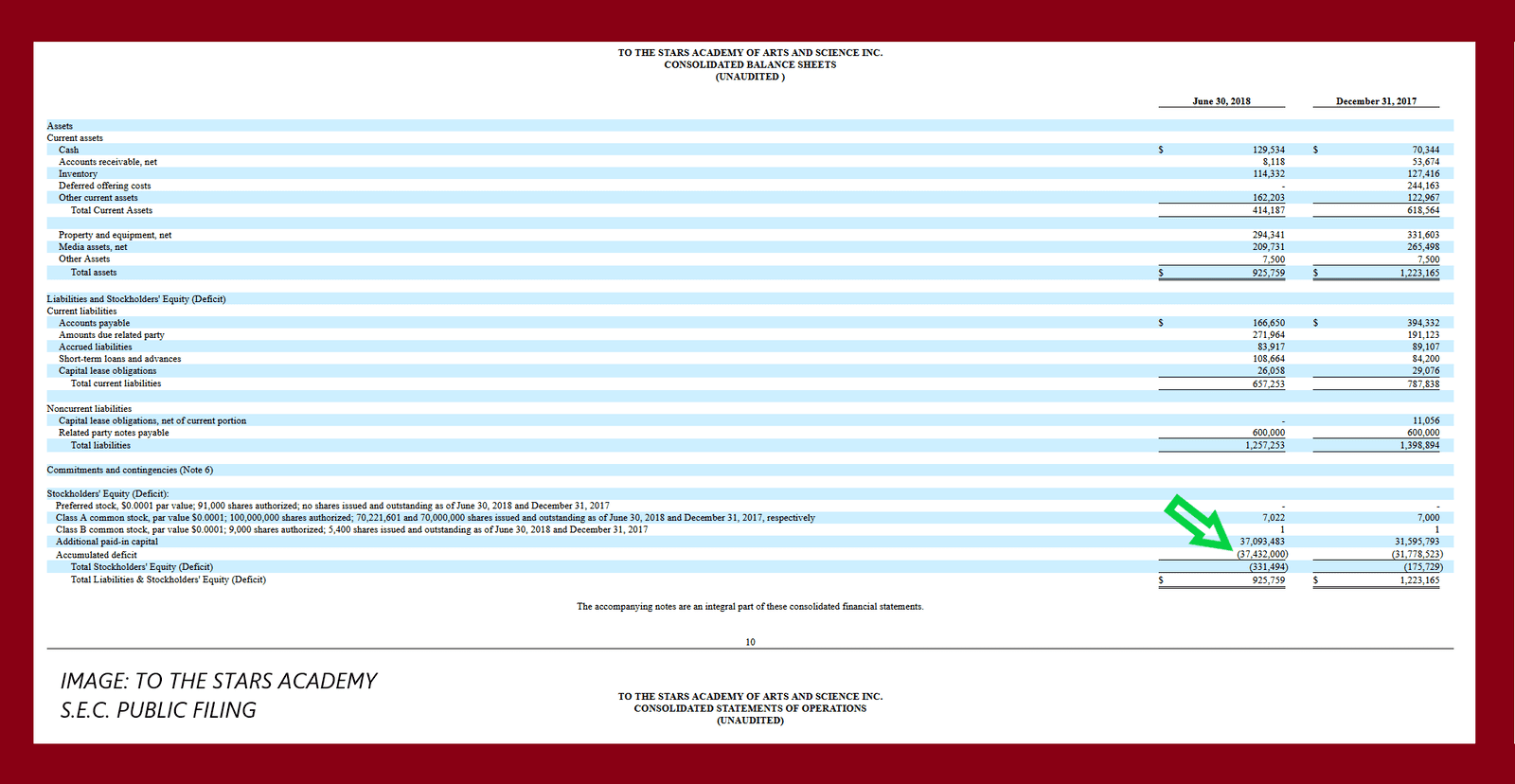Select total current assets value 618,564
The height and width of the screenshot is (784, 1515).
coord(1423,210)
